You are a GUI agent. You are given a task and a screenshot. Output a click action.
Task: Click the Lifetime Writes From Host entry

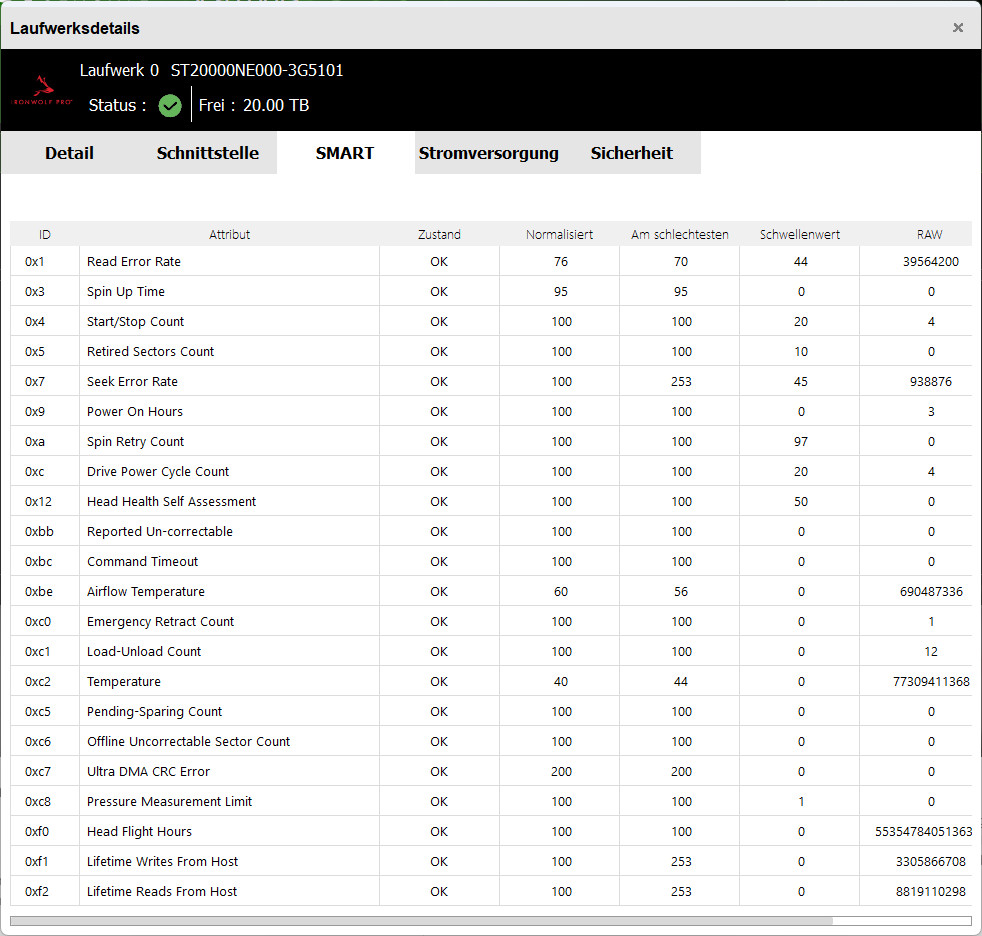[162, 862]
